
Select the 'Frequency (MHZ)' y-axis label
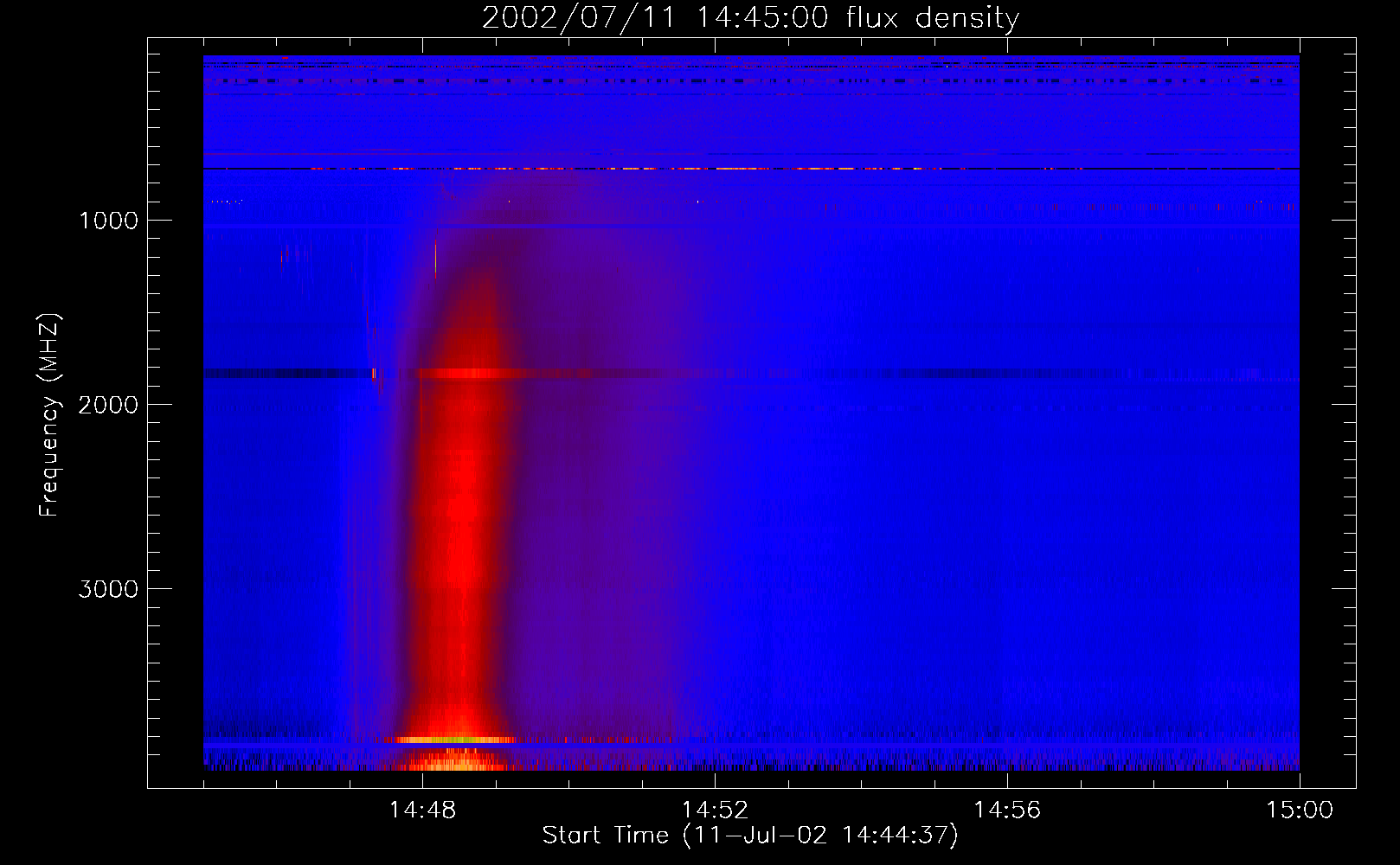tap(48, 415)
